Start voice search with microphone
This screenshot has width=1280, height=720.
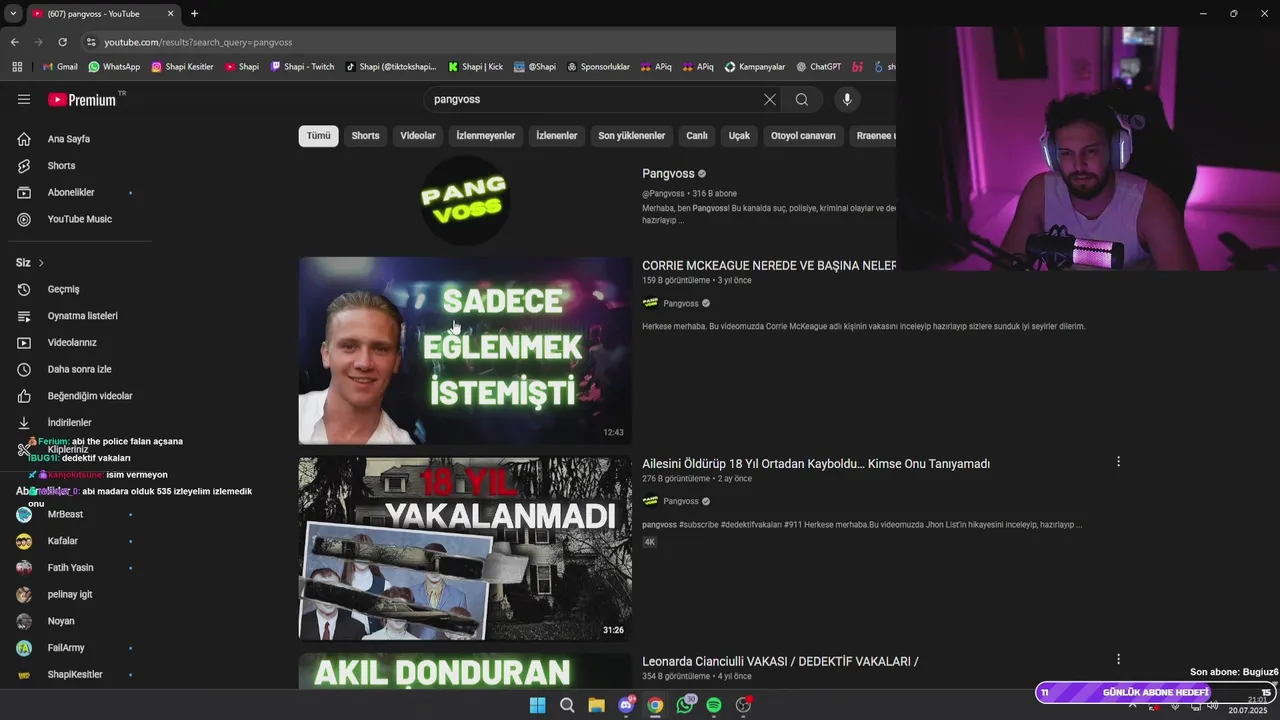[x=847, y=99]
